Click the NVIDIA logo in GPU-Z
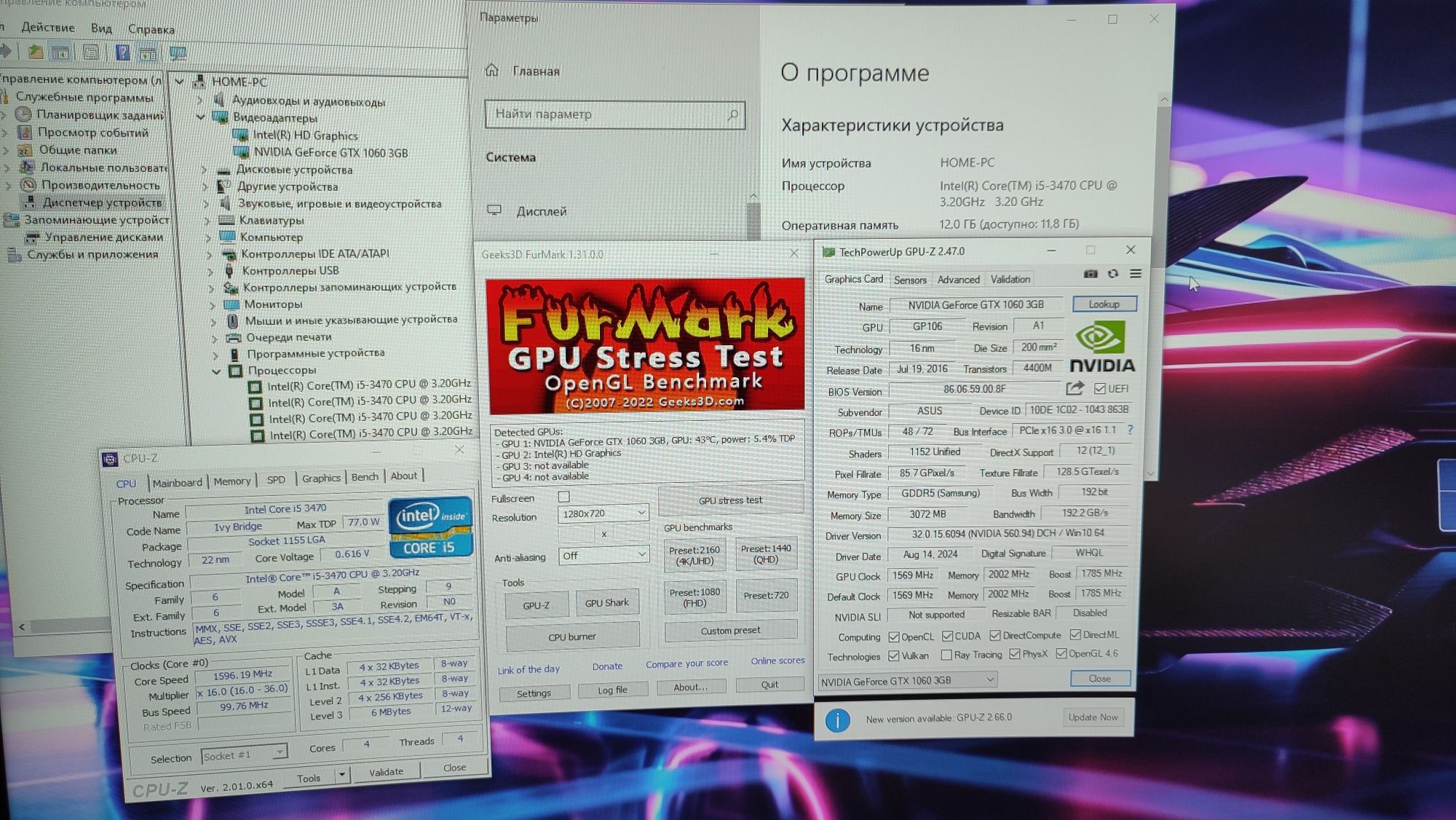 point(1101,347)
